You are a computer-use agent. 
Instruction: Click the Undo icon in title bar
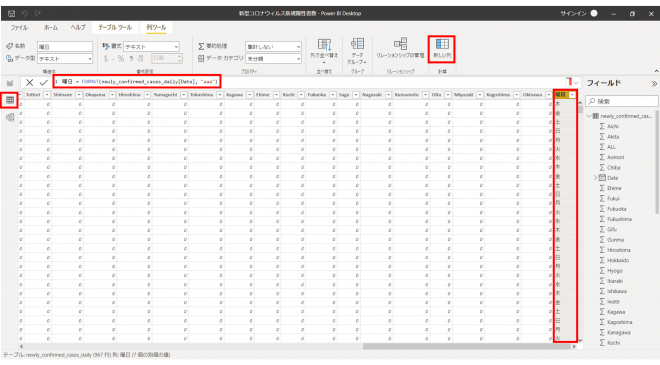(24, 13)
